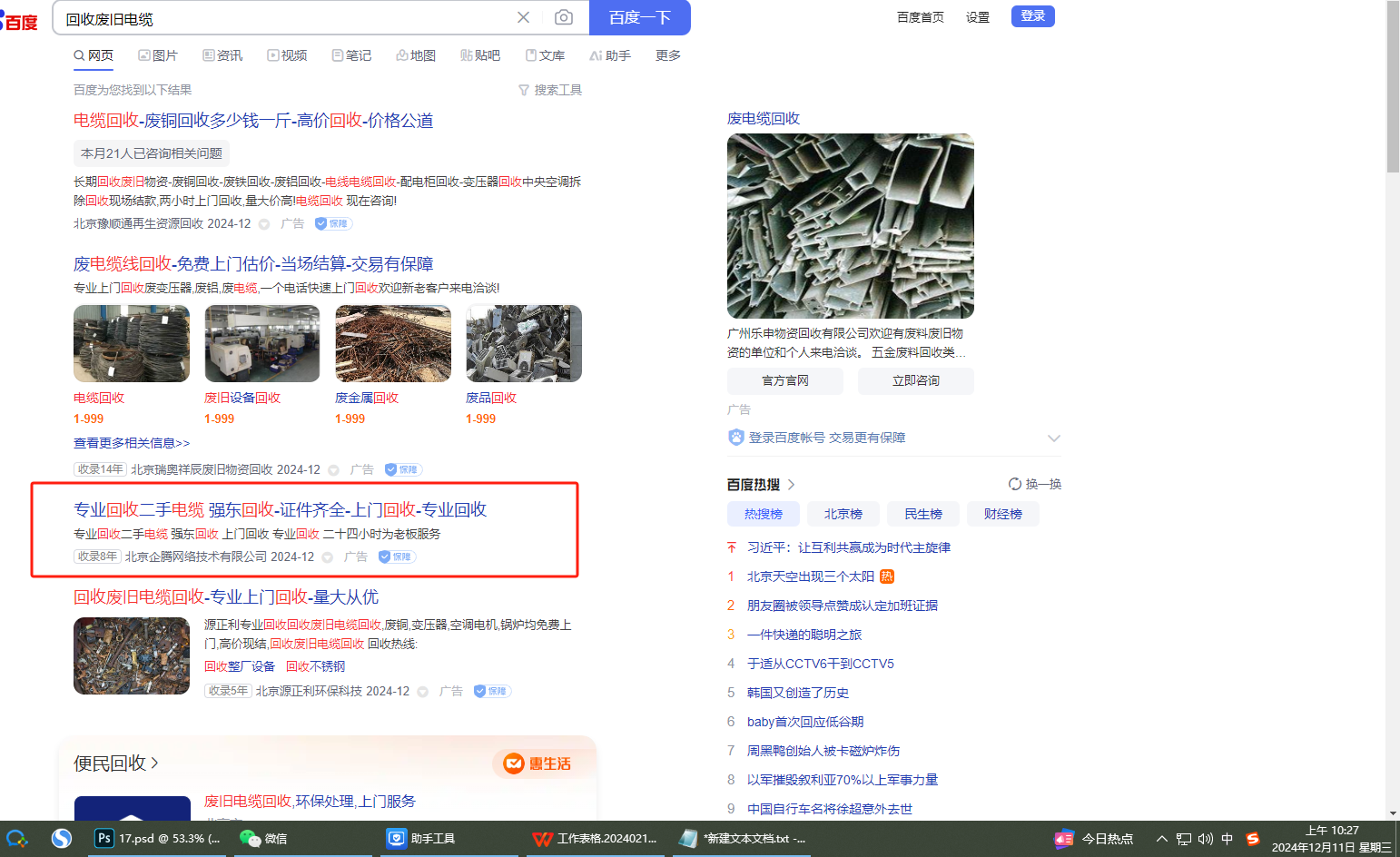The height and width of the screenshot is (857, 1400).
Task: Switch the 中 input method indicator
Action: click(x=1227, y=839)
